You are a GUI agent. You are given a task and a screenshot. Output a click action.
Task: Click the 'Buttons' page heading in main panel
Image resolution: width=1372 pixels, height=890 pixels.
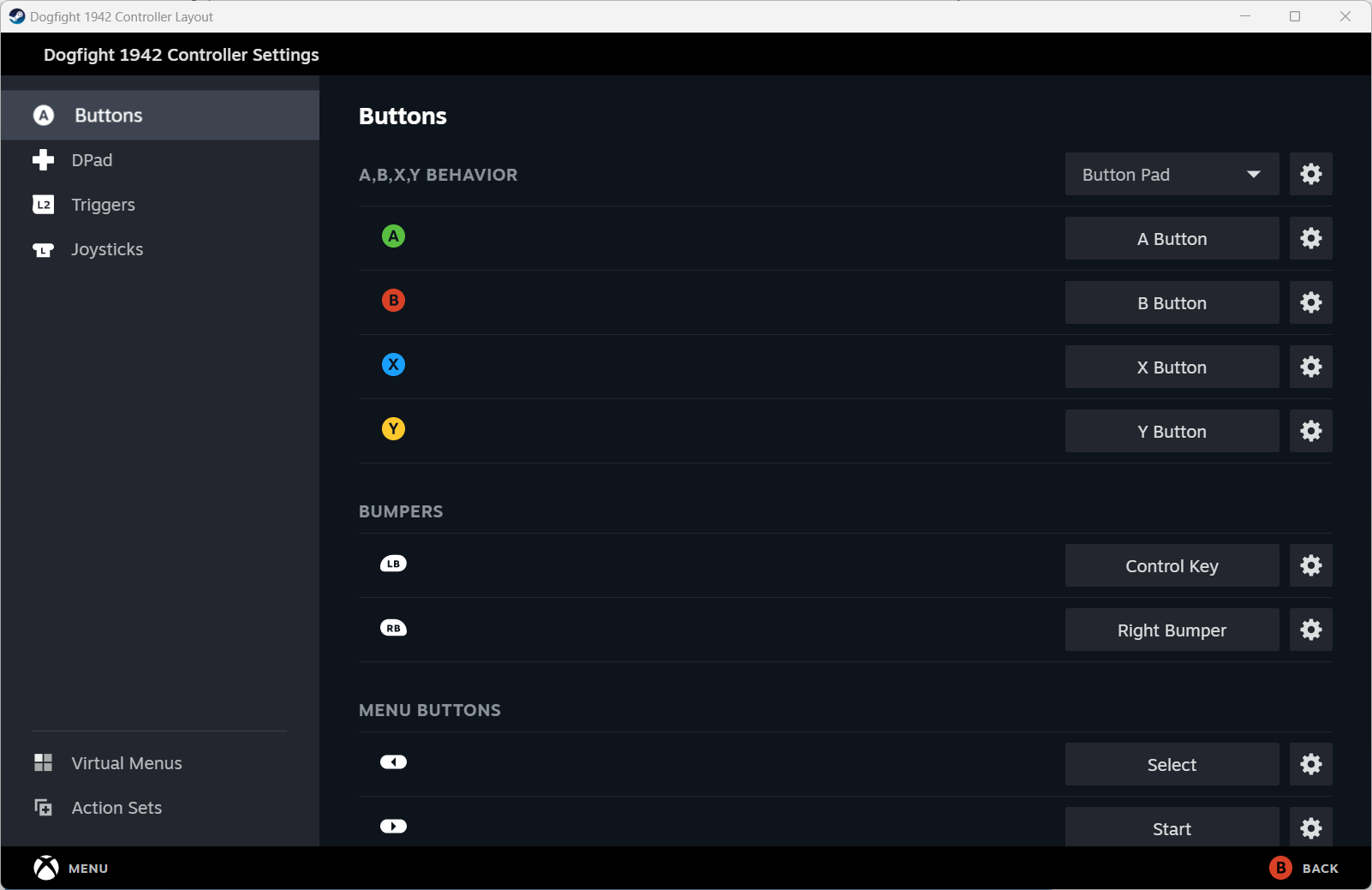pyautogui.click(x=403, y=116)
